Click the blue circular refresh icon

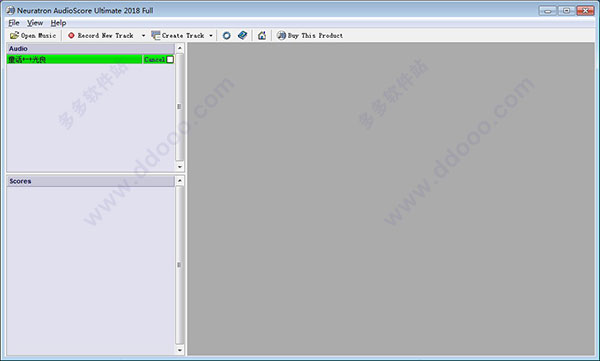[x=227, y=36]
